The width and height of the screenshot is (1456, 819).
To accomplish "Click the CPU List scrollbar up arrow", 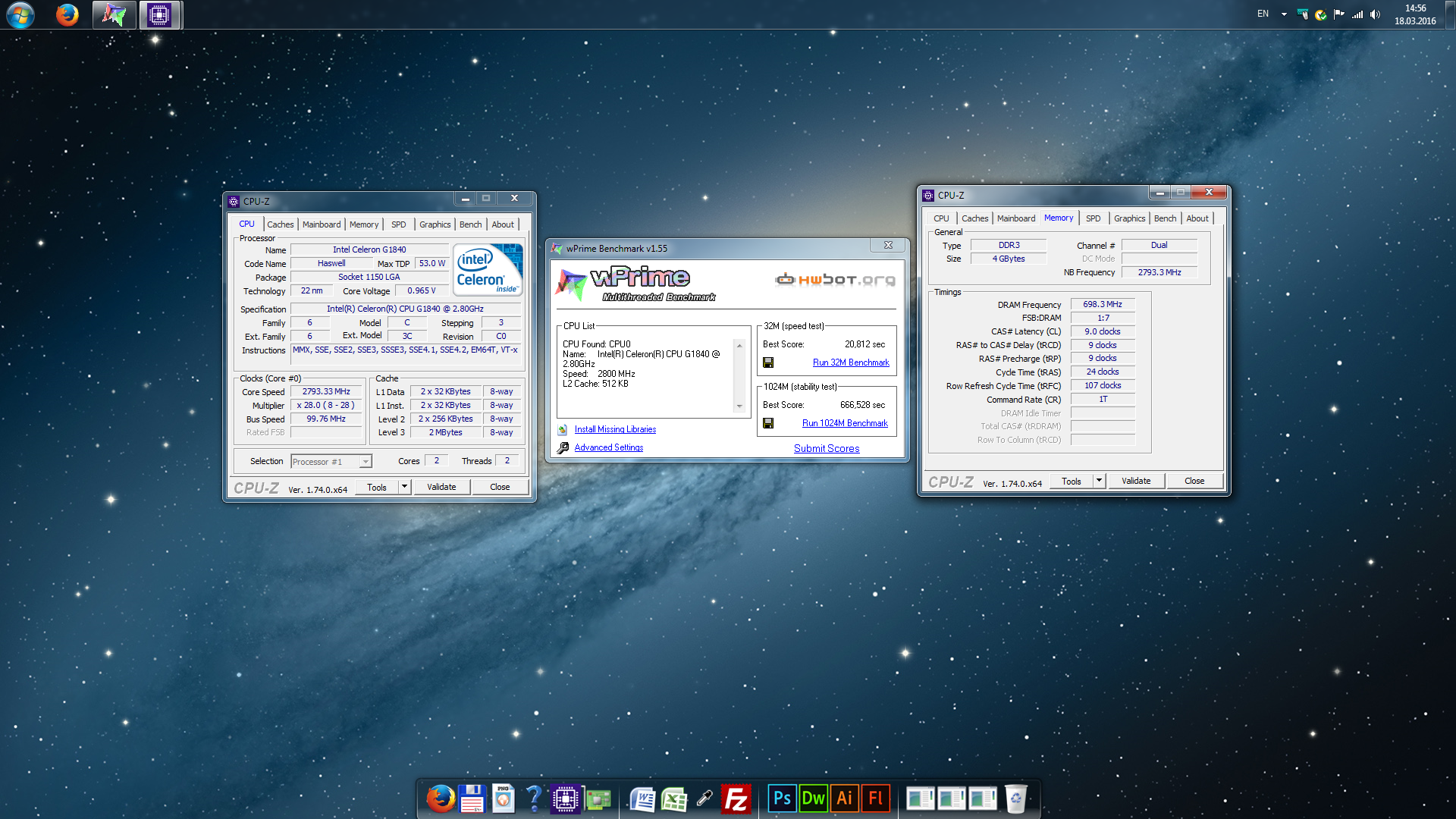I will tap(739, 345).
